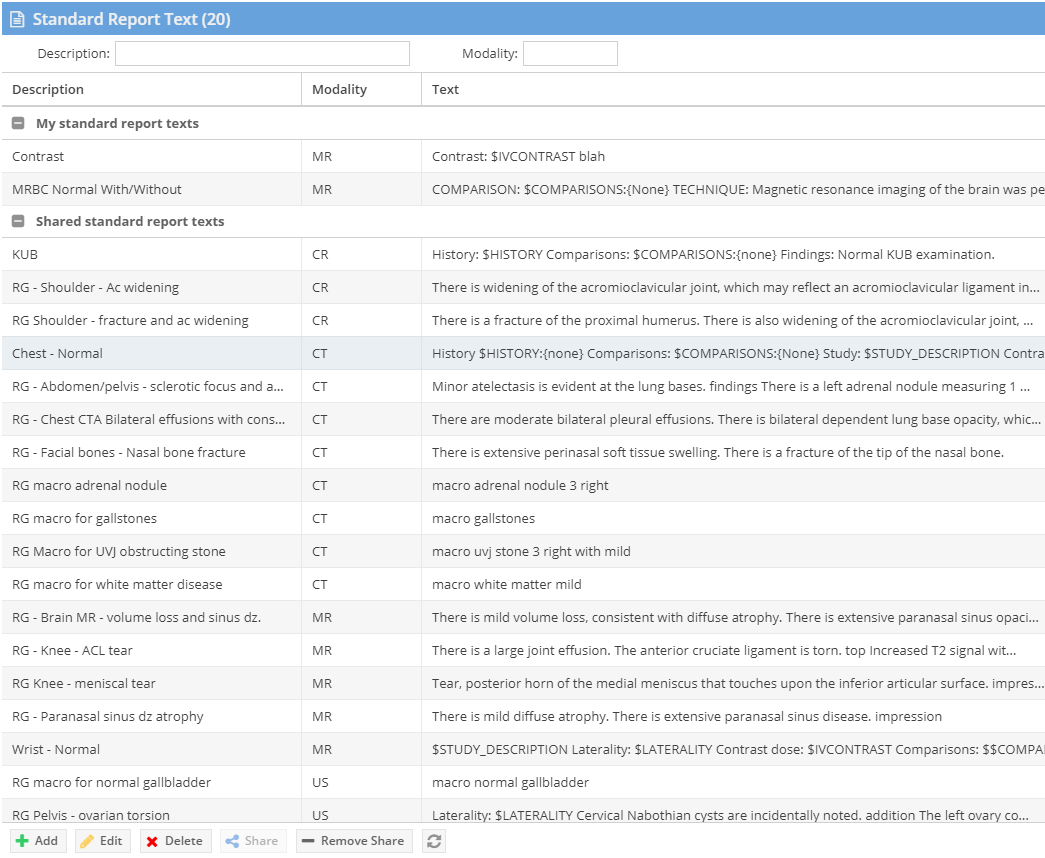Click the Share button
1045x858 pixels.
253,841
